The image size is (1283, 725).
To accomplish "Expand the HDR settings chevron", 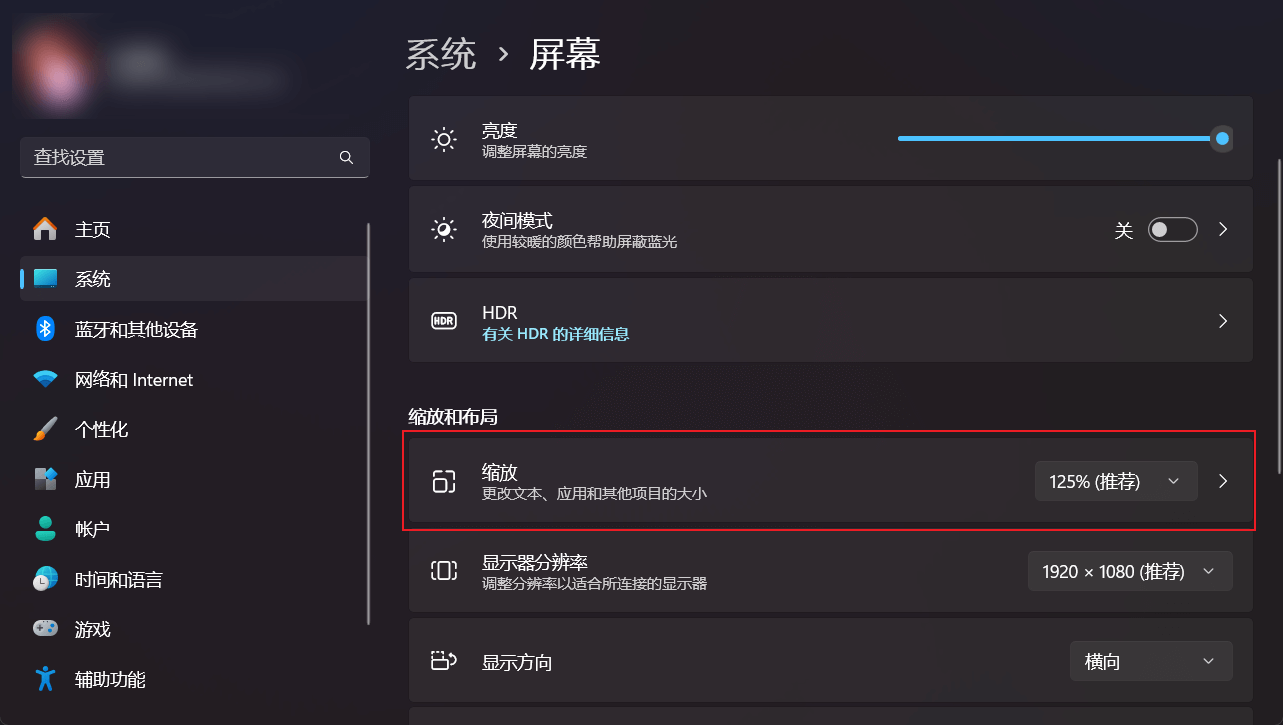I will 1223,321.
